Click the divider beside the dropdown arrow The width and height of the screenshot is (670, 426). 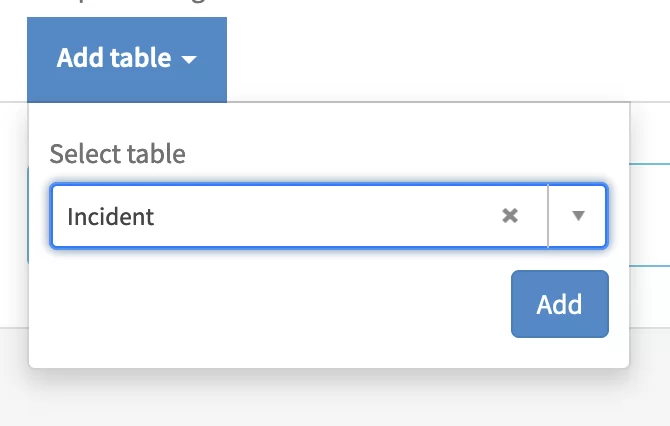(548, 215)
